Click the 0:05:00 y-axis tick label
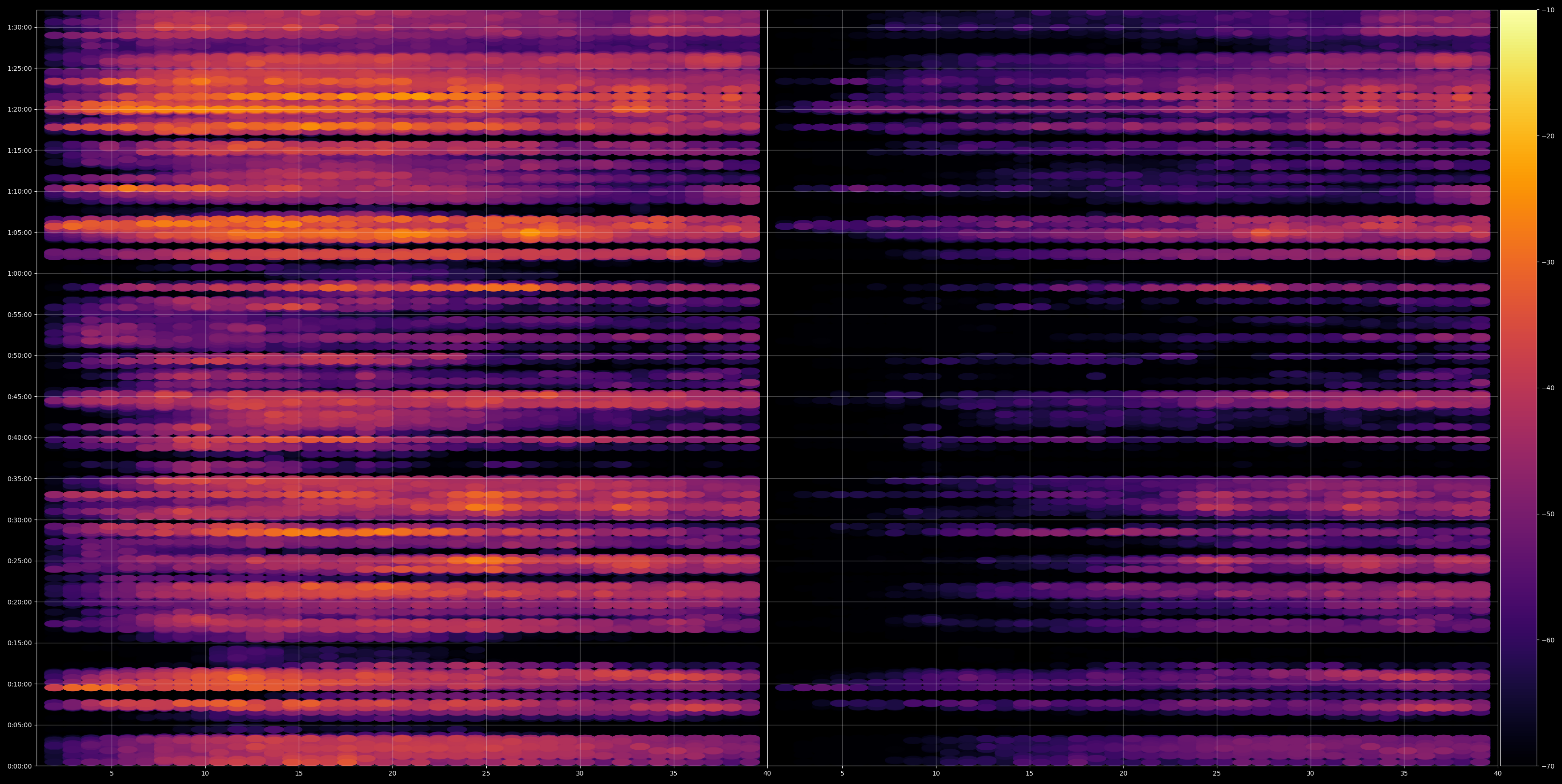 click(20, 725)
